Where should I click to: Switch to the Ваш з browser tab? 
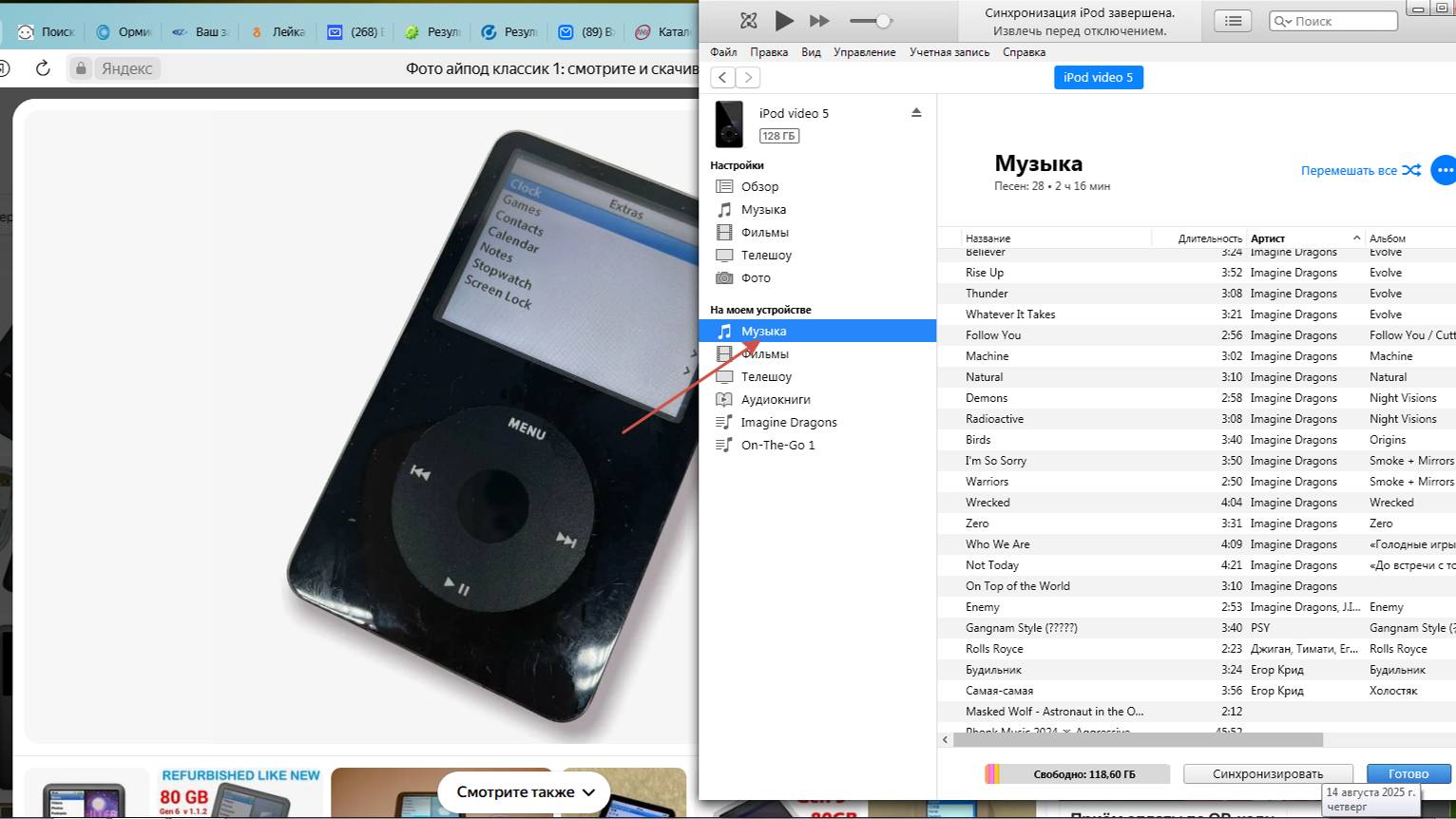click(201, 31)
